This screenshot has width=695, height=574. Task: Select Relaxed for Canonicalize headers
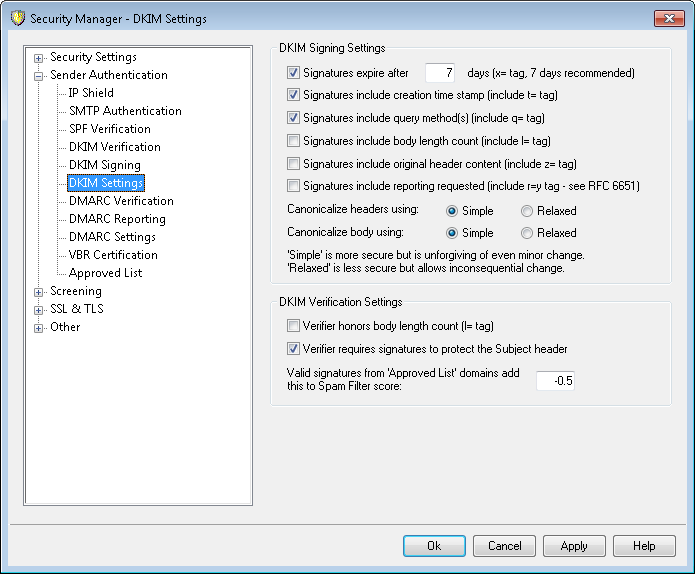pyautogui.click(x=527, y=211)
